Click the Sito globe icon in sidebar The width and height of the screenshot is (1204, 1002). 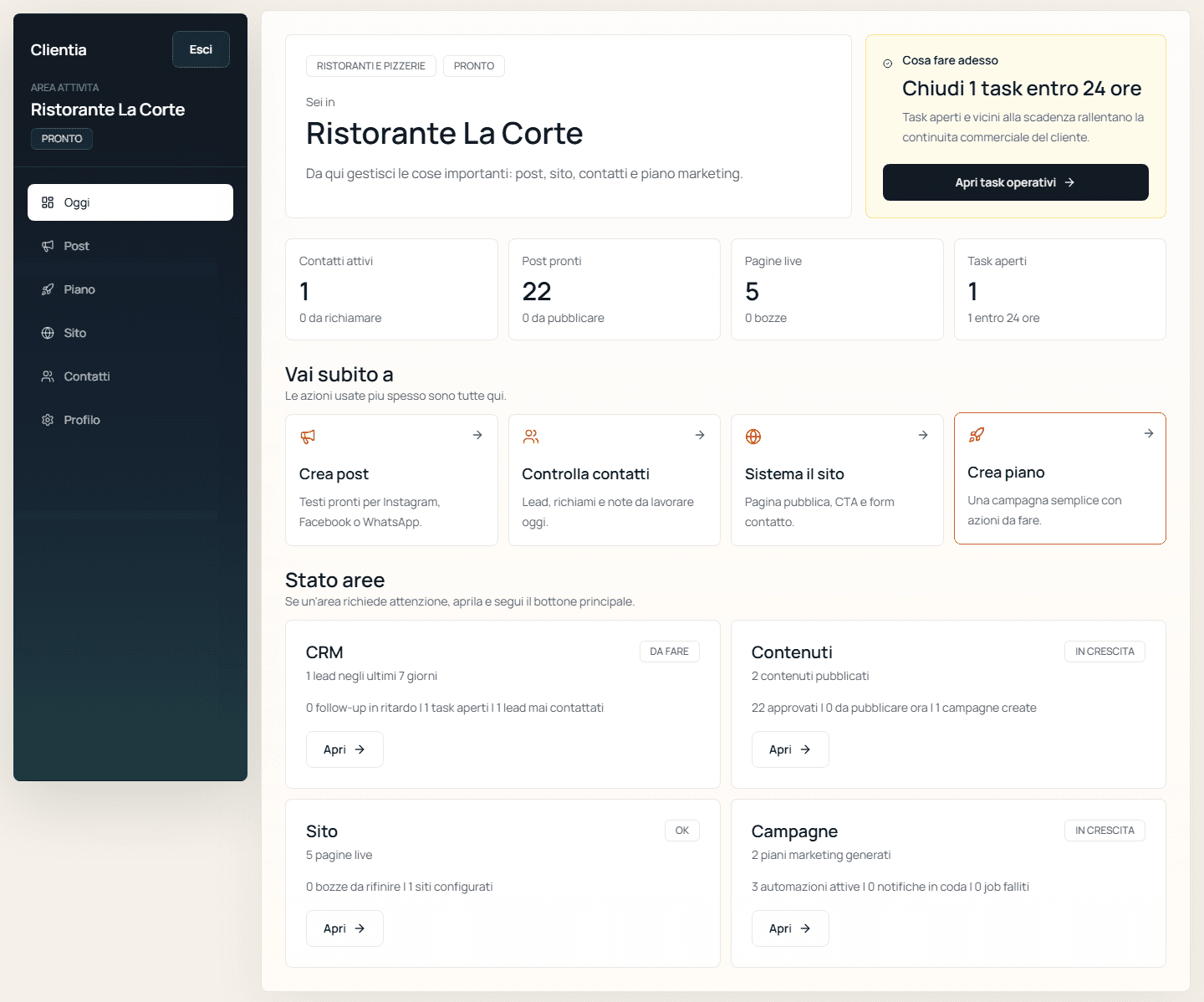pos(48,333)
